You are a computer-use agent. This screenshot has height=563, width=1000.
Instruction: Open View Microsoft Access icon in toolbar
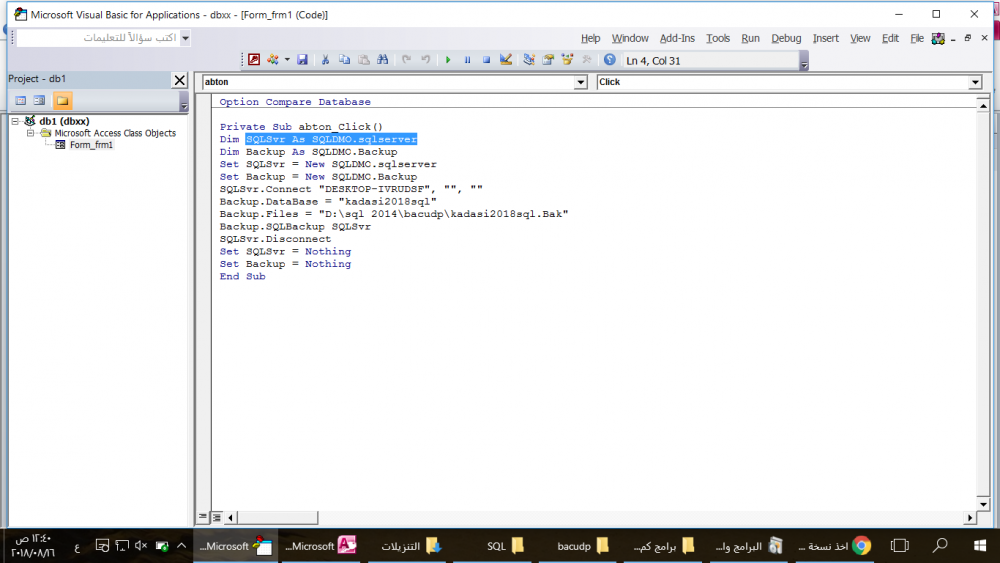(254, 60)
